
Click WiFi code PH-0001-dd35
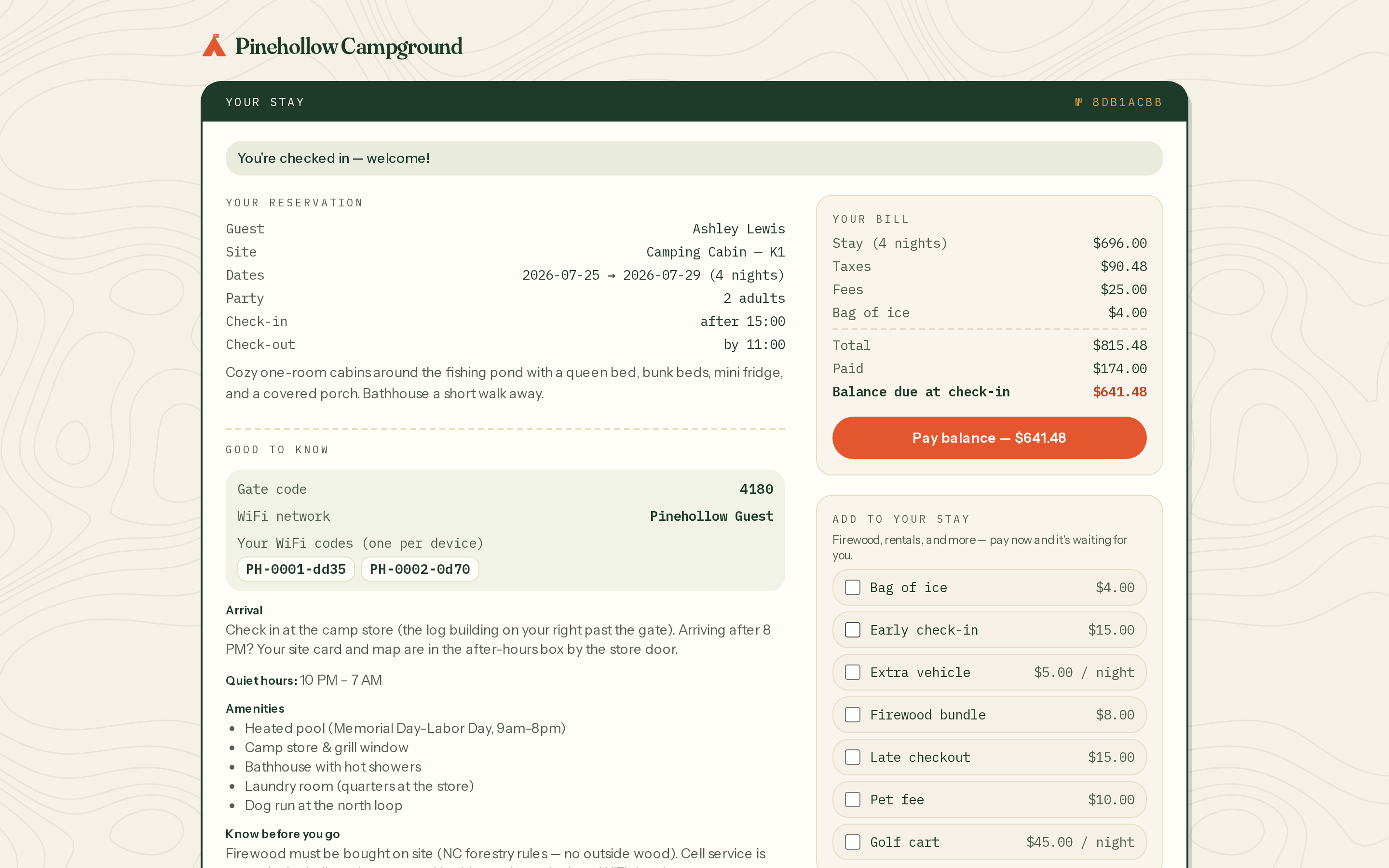click(296, 569)
